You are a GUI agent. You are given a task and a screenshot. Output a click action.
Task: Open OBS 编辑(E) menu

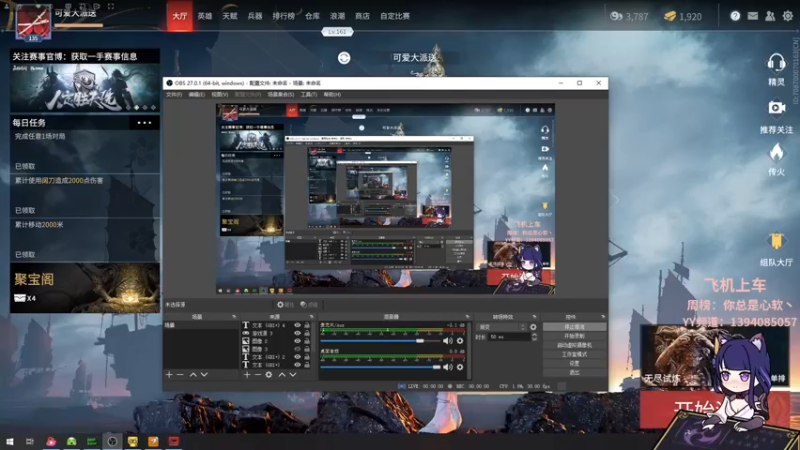click(196, 94)
